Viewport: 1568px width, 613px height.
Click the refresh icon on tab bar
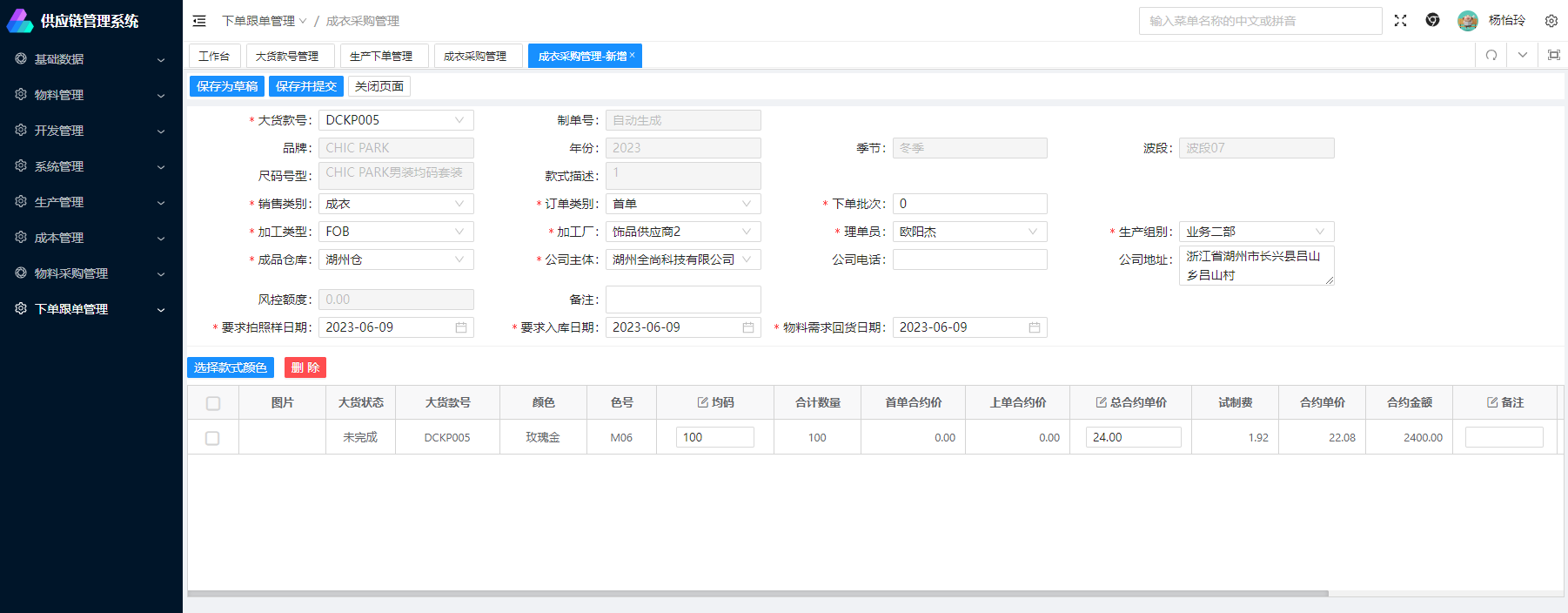tap(1491, 55)
